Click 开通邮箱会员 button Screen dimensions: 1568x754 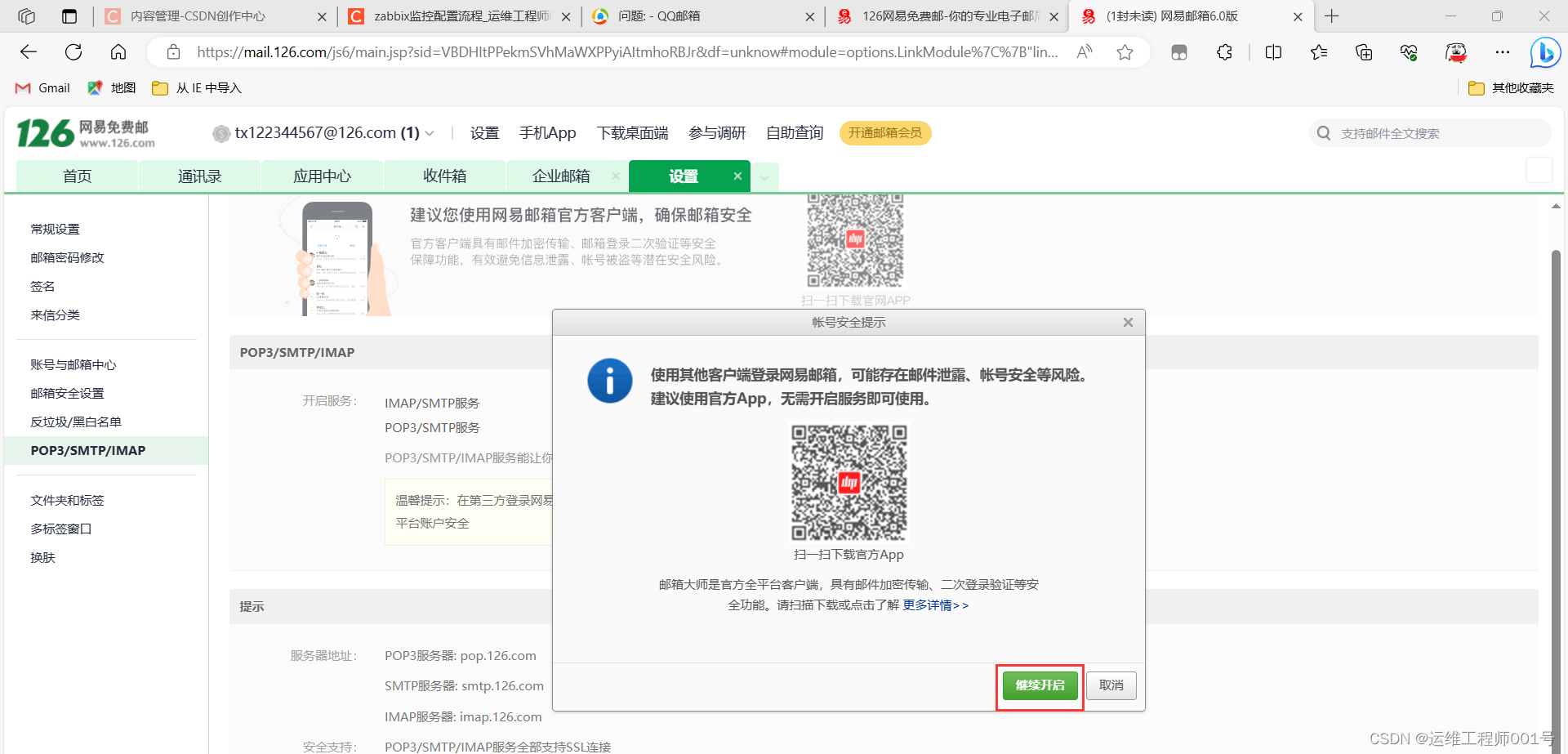point(885,133)
